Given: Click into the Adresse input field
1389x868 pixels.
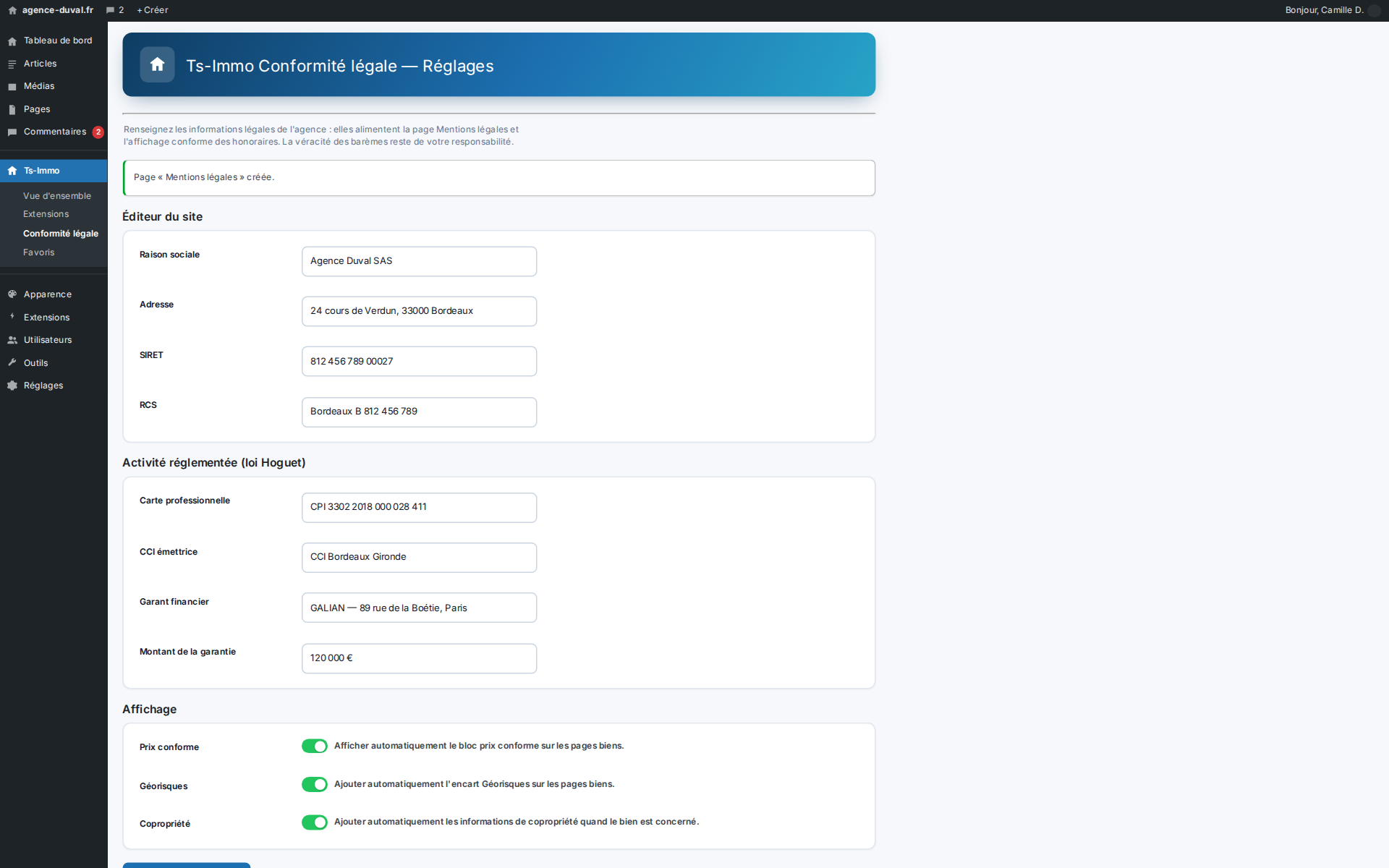Looking at the screenshot, I should click(419, 311).
